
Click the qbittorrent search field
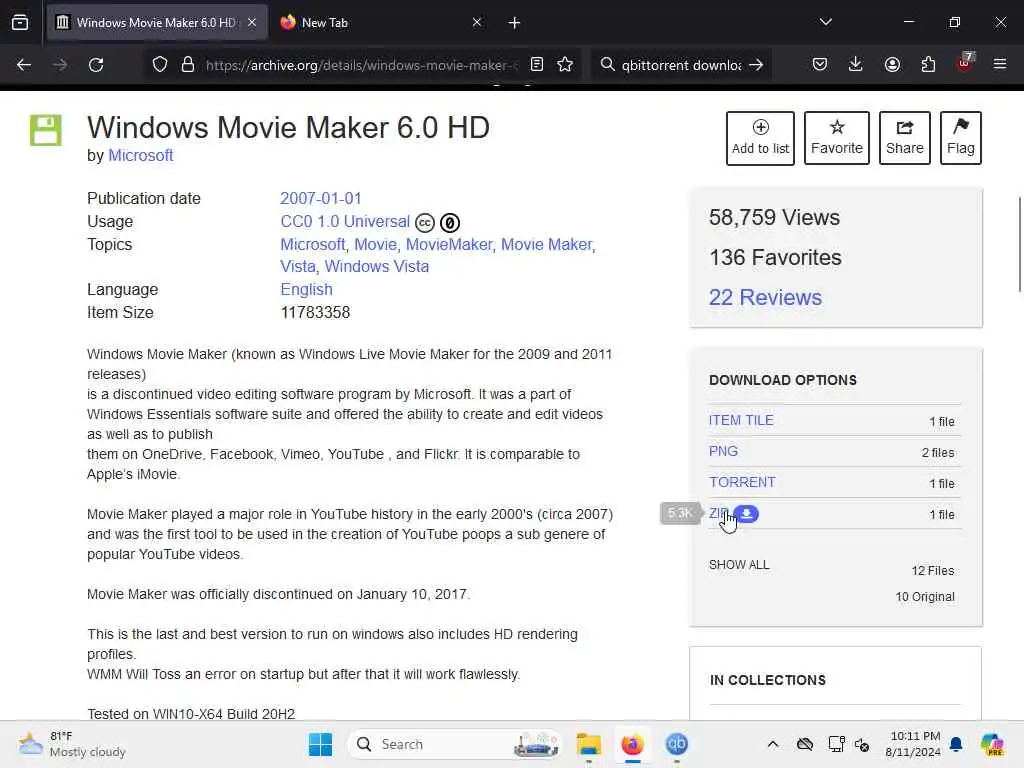click(681, 65)
